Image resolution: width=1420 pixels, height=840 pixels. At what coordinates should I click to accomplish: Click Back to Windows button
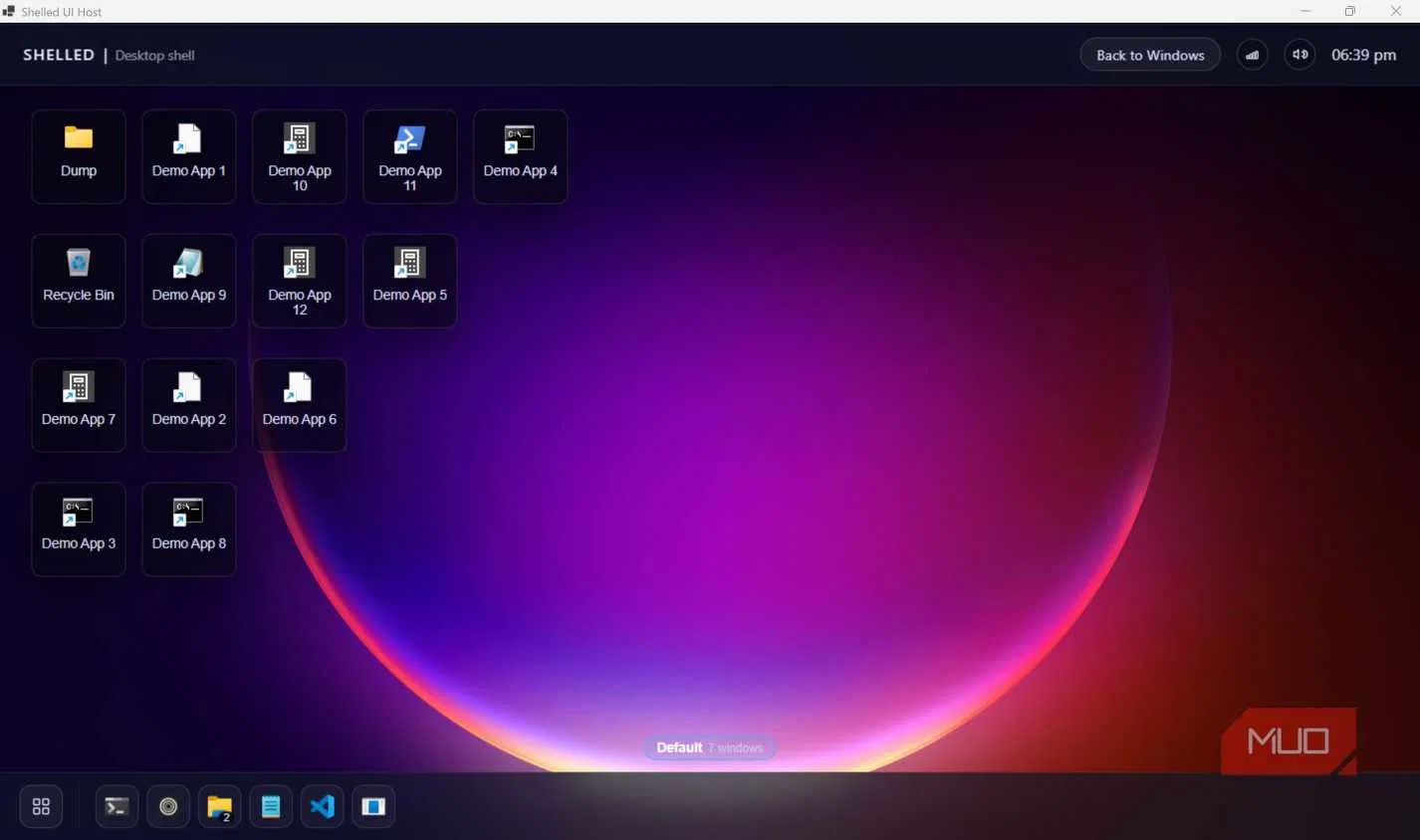coord(1150,55)
